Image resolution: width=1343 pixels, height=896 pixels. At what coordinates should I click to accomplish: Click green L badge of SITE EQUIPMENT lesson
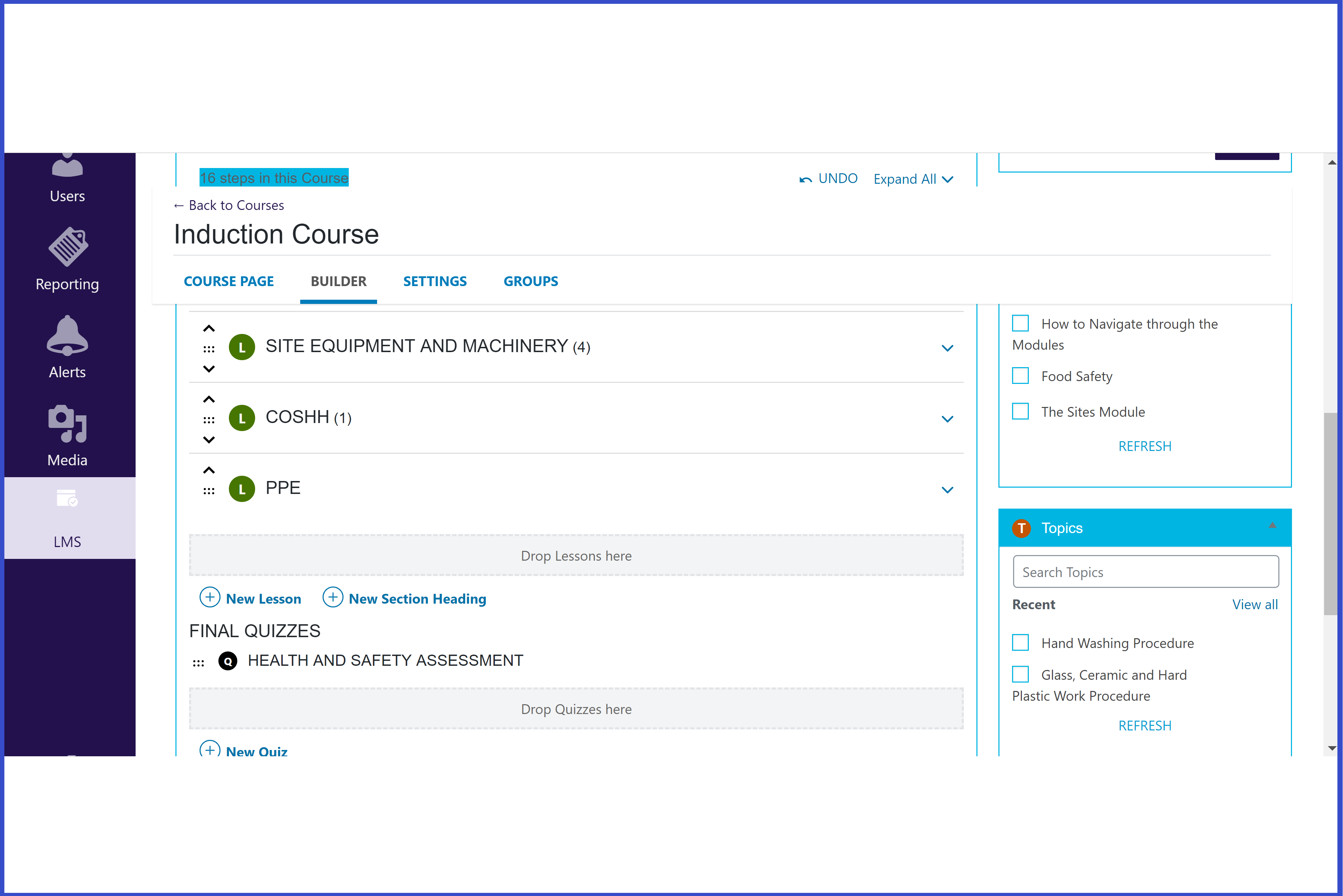(242, 348)
